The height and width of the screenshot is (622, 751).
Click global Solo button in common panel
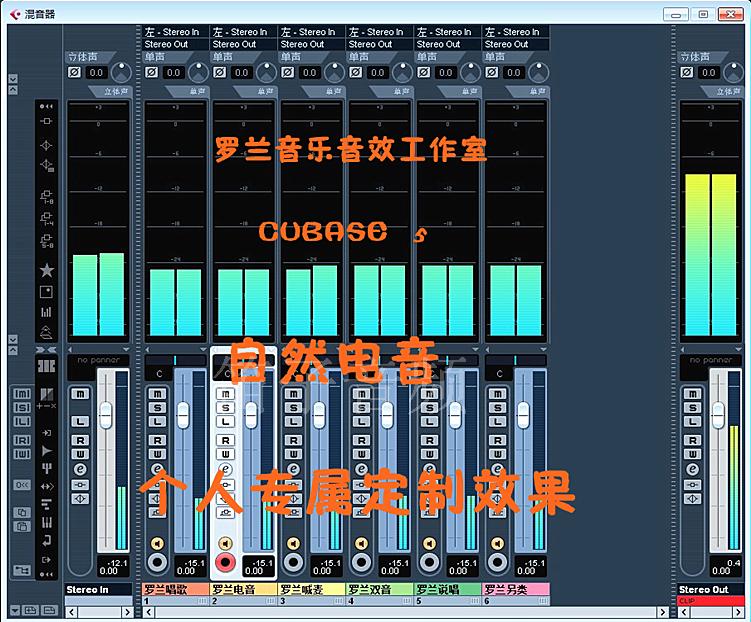click(x=22, y=407)
